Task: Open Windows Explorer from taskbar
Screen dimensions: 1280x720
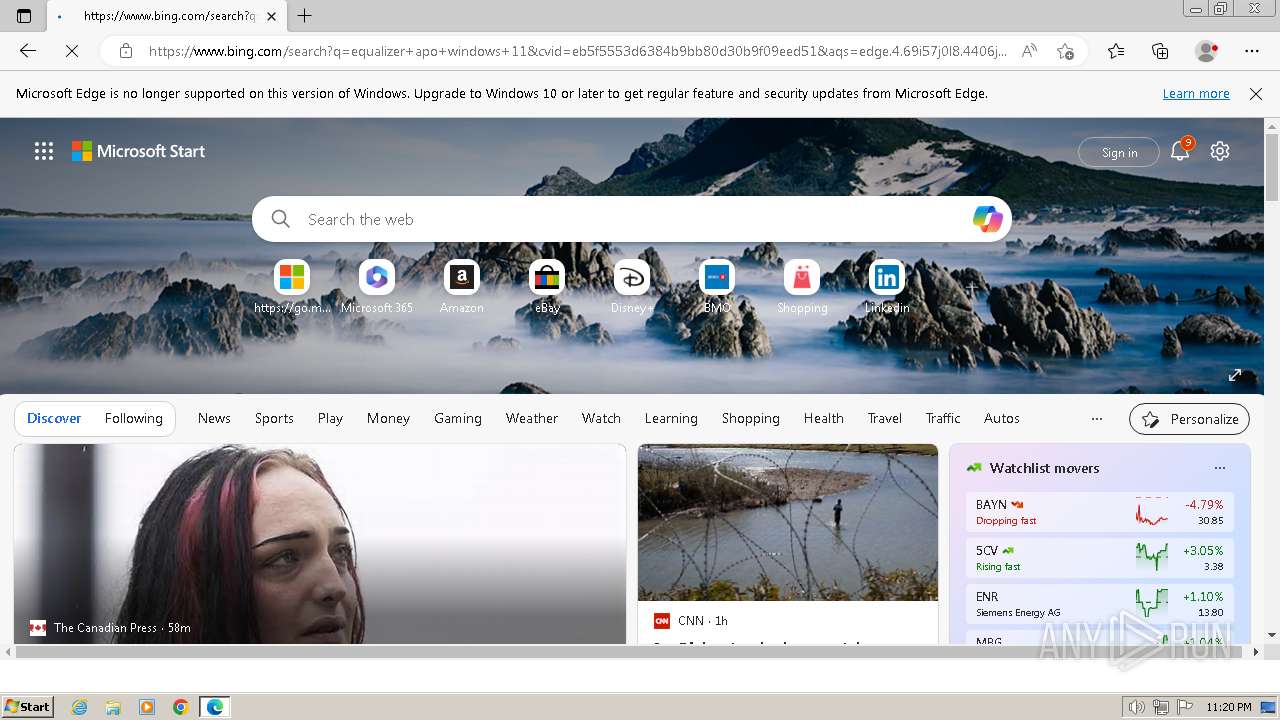Action: [113, 707]
